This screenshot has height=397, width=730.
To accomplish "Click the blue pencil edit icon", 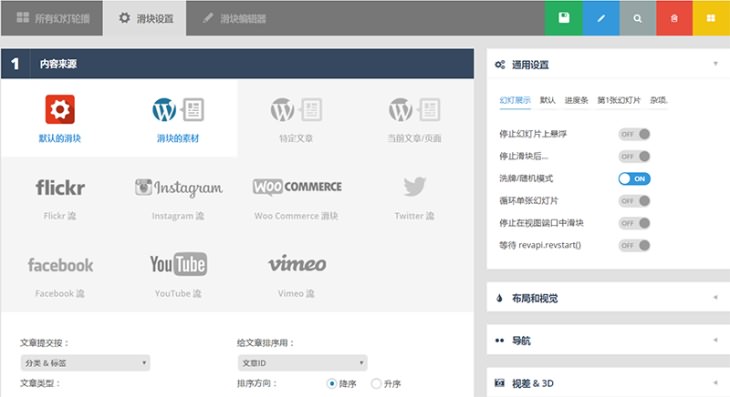I will [601, 18].
